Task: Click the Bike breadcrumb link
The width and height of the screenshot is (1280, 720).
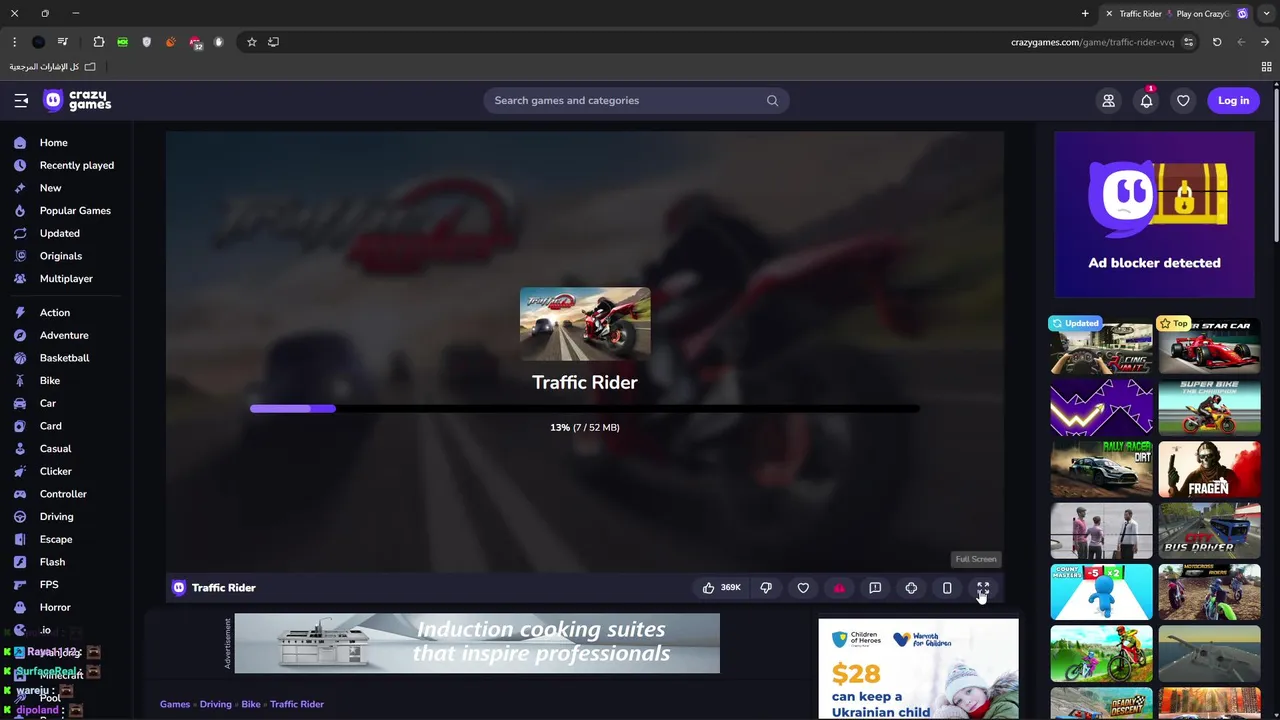Action: (251, 704)
